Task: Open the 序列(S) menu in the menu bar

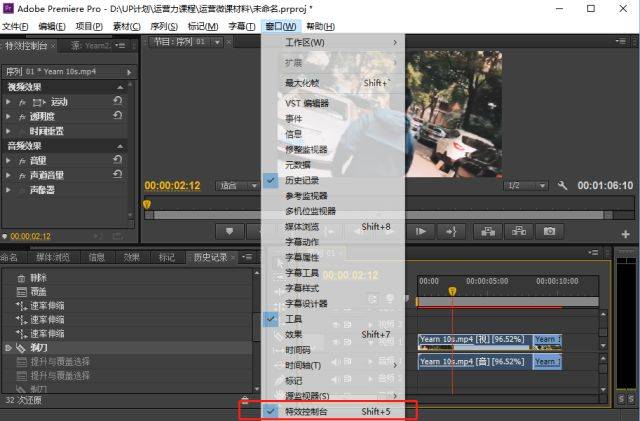Action: coord(164,27)
